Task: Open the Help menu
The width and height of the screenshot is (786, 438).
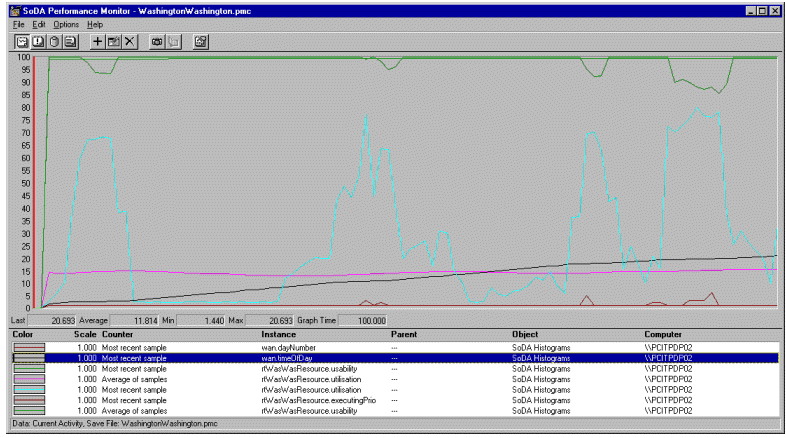Action: point(95,24)
